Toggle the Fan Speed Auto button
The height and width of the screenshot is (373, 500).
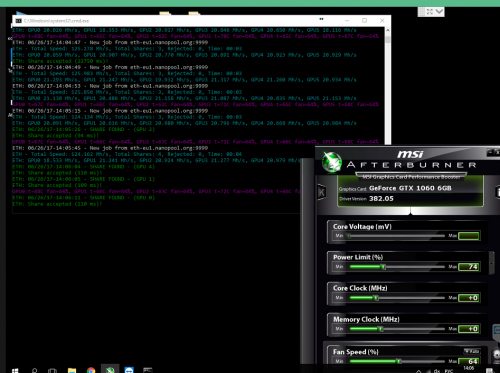pos(472,351)
